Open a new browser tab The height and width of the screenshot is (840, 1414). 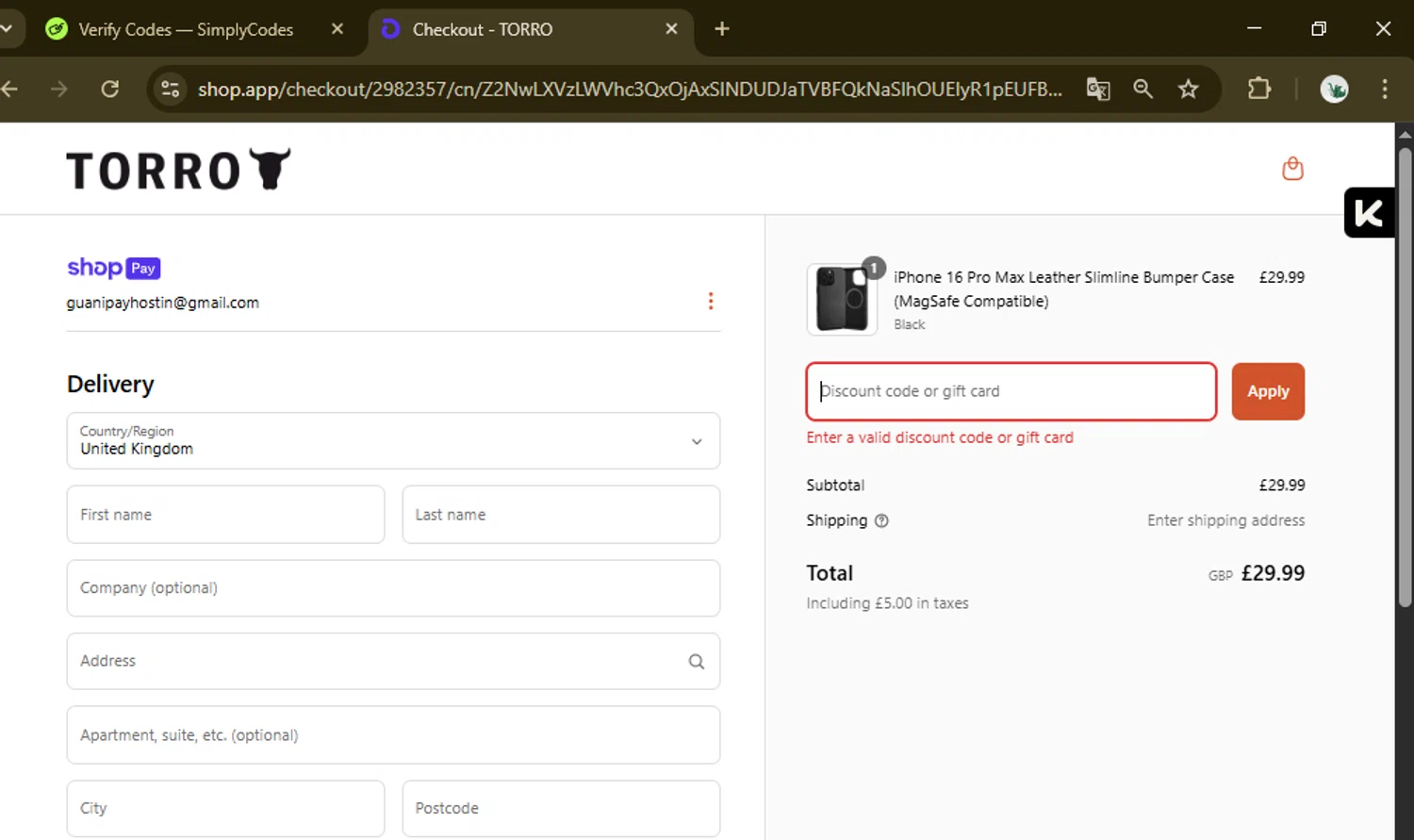(722, 29)
